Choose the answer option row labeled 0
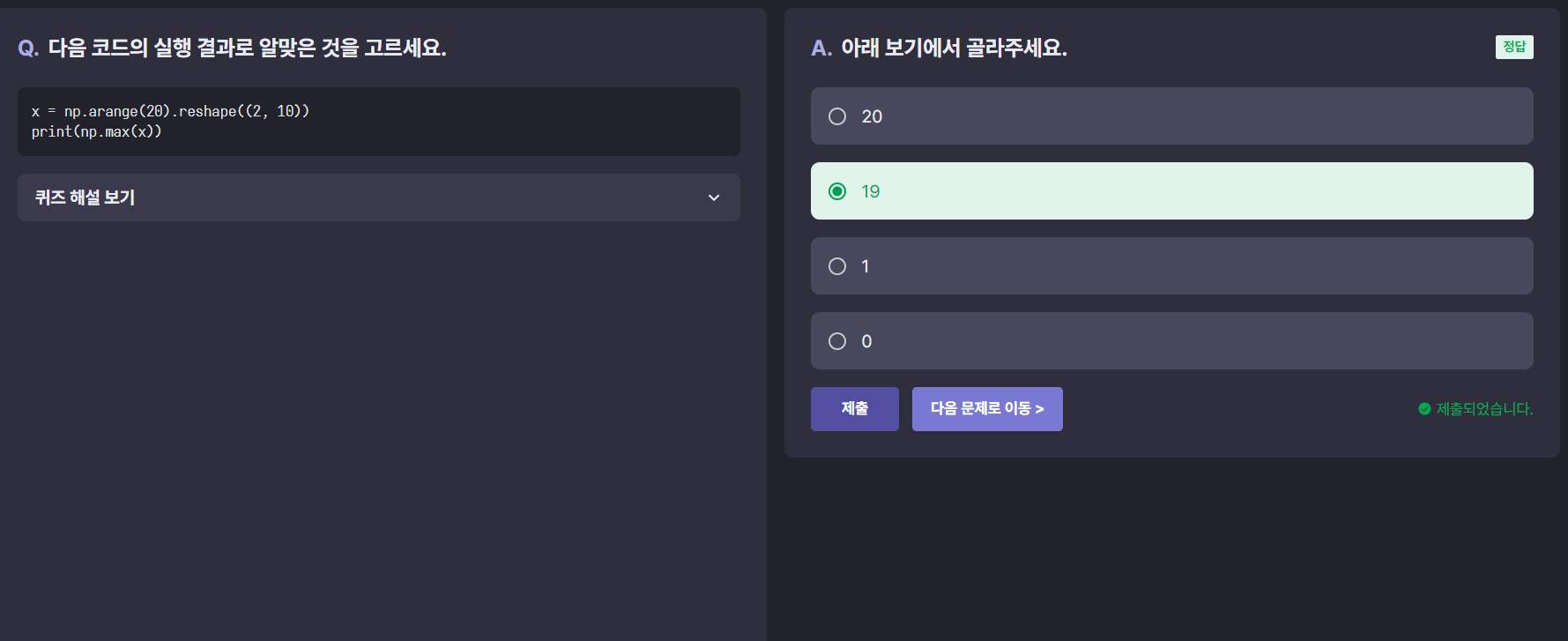This screenshot has height=641, width=1568. click(1172, 341)
